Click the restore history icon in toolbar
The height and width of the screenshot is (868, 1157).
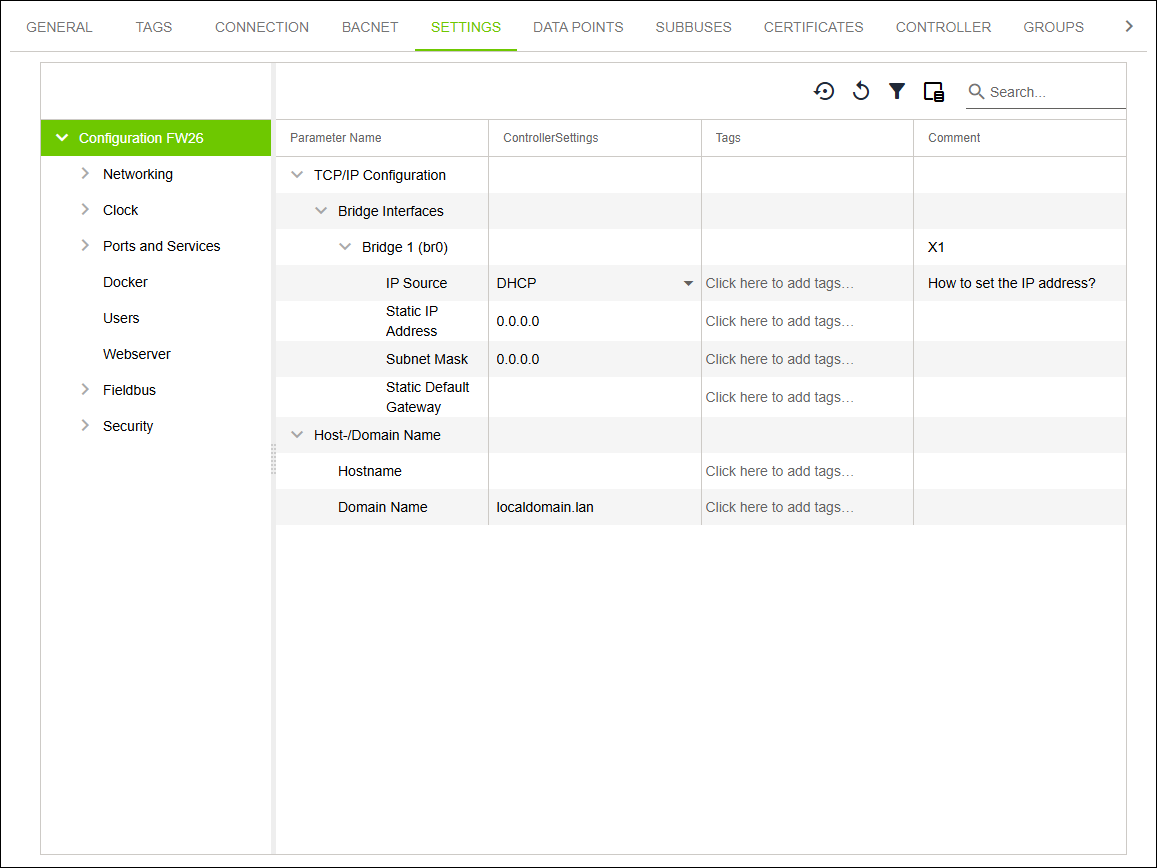coord(823,92)
